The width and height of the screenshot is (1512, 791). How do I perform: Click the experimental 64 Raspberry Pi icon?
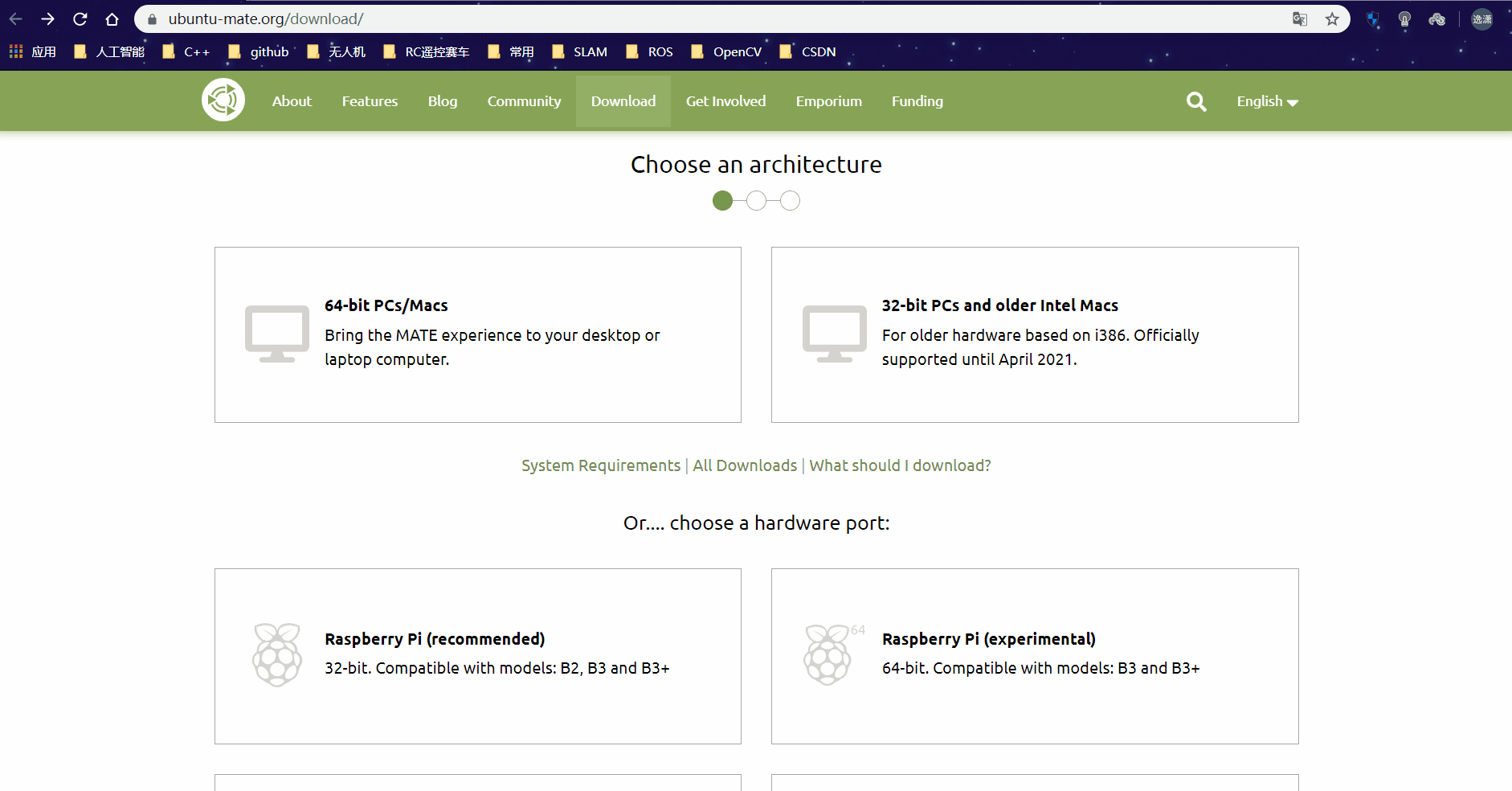(x=832, y=654)
